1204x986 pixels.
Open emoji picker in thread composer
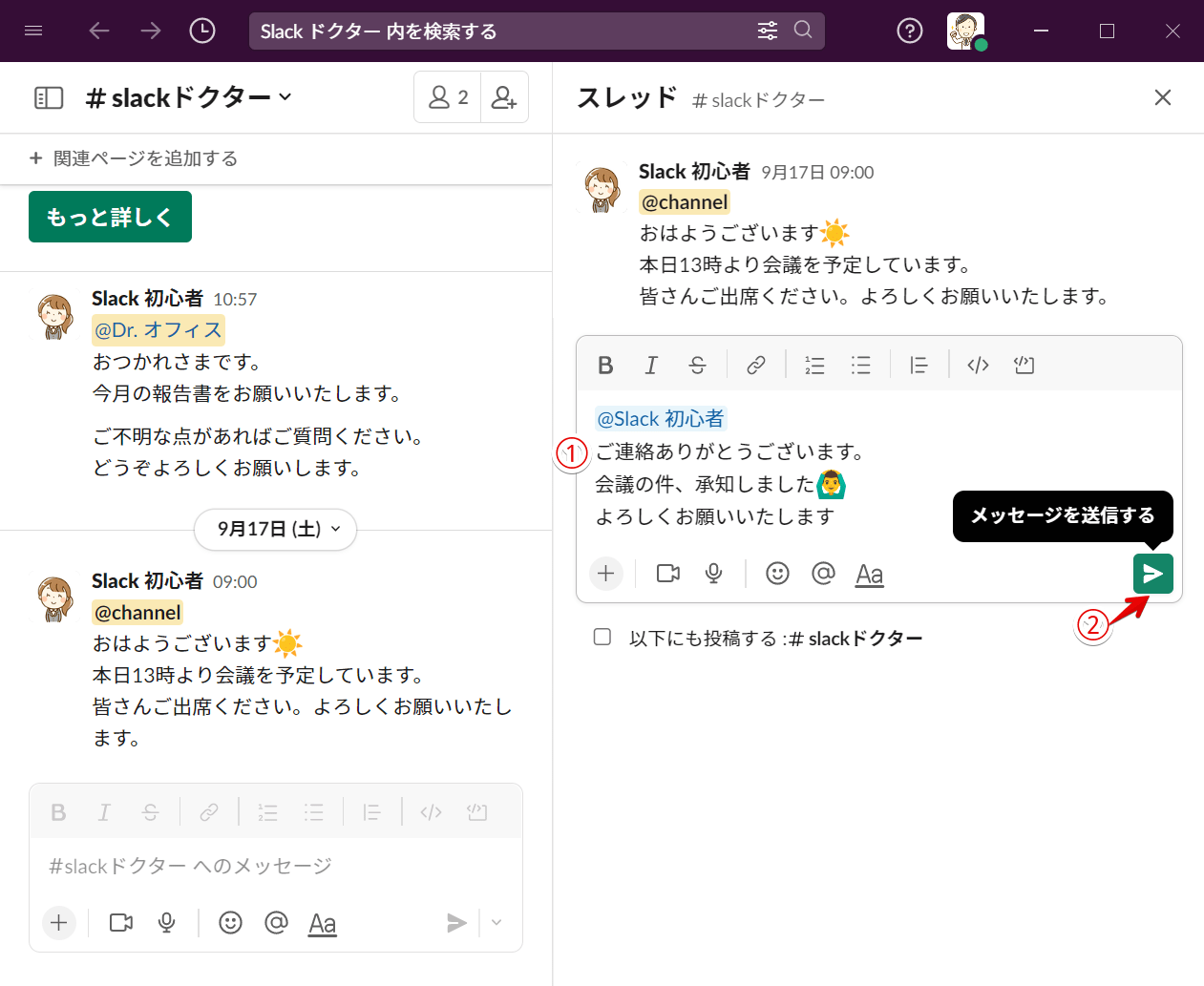point(778,574)
